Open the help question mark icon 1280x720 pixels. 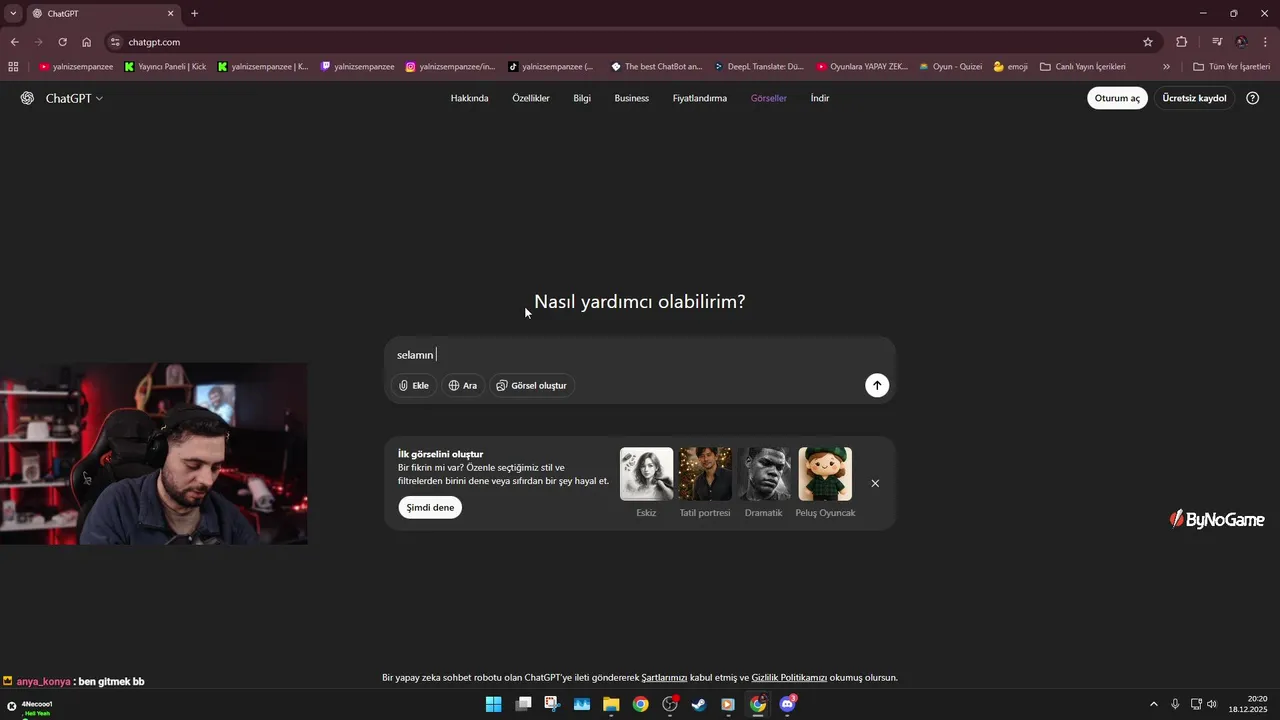(x=1253, y=98)
